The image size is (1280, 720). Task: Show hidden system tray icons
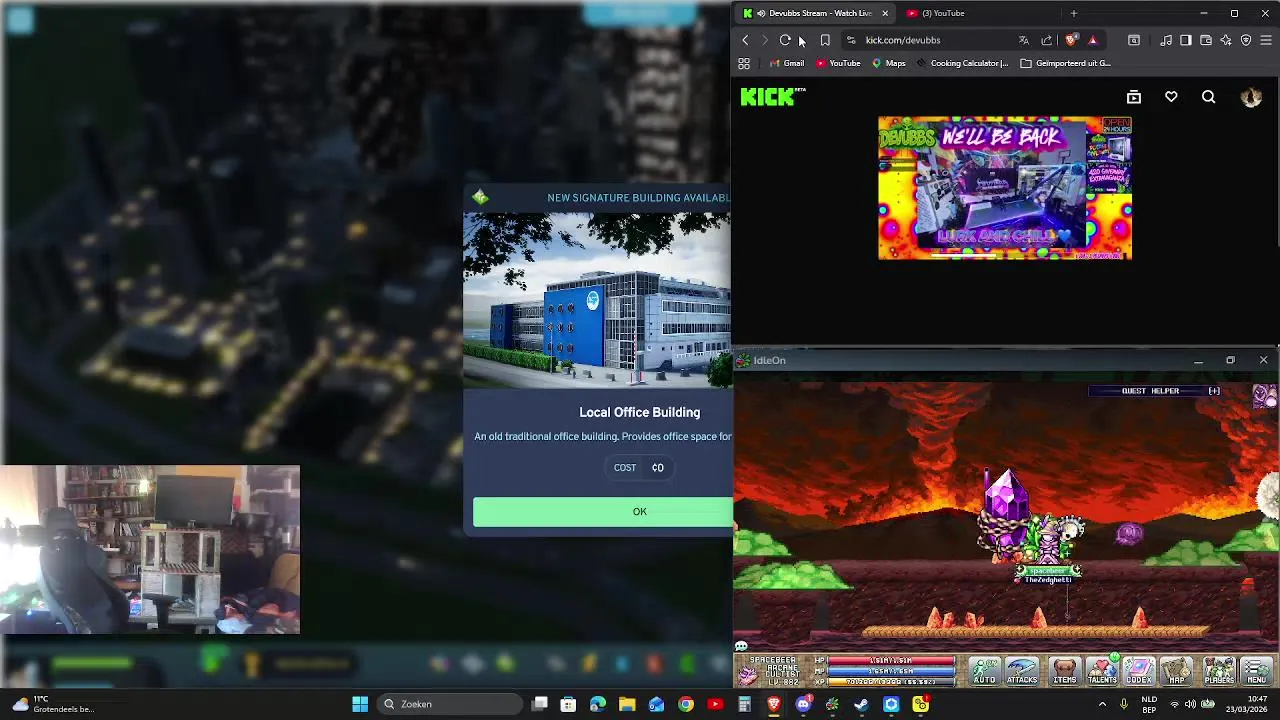pyautogui.click(x=1103, y=704)
